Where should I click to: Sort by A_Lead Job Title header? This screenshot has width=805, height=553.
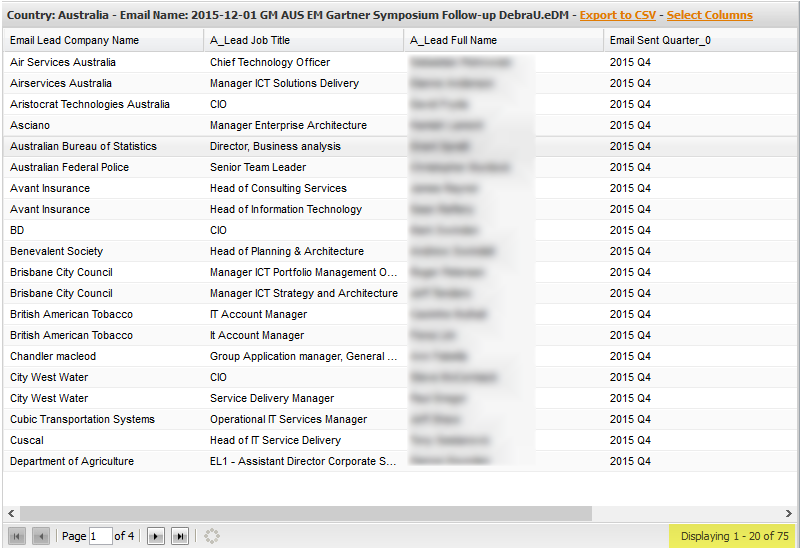(304, 41)
